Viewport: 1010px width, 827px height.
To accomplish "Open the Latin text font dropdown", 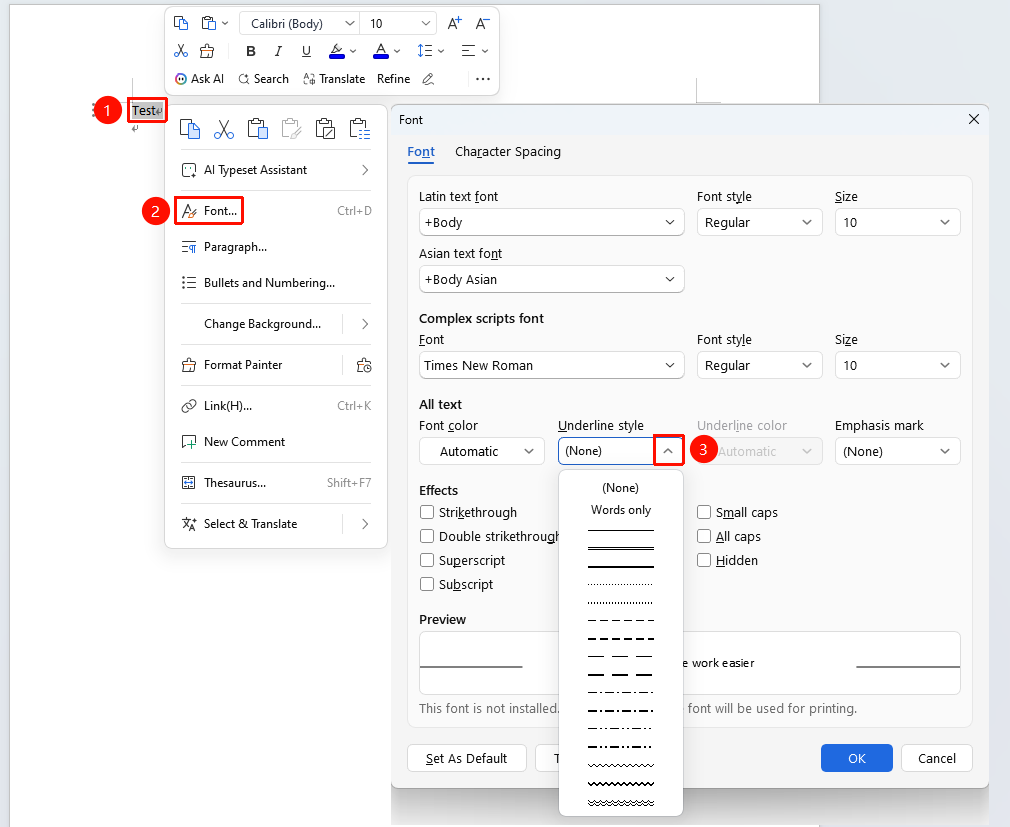I will click(x=551, y=222).
